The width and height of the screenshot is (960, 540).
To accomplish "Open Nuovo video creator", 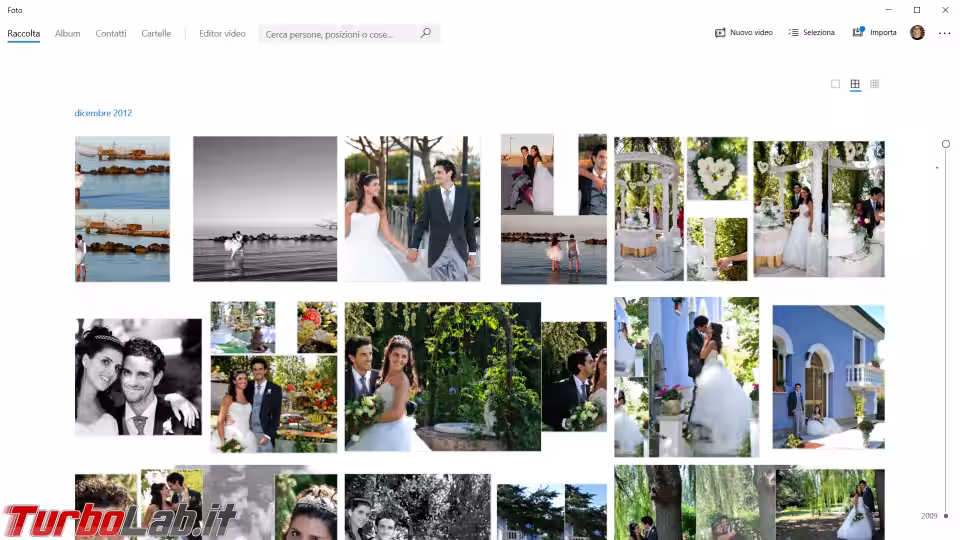I will click(x=743, y=33).
